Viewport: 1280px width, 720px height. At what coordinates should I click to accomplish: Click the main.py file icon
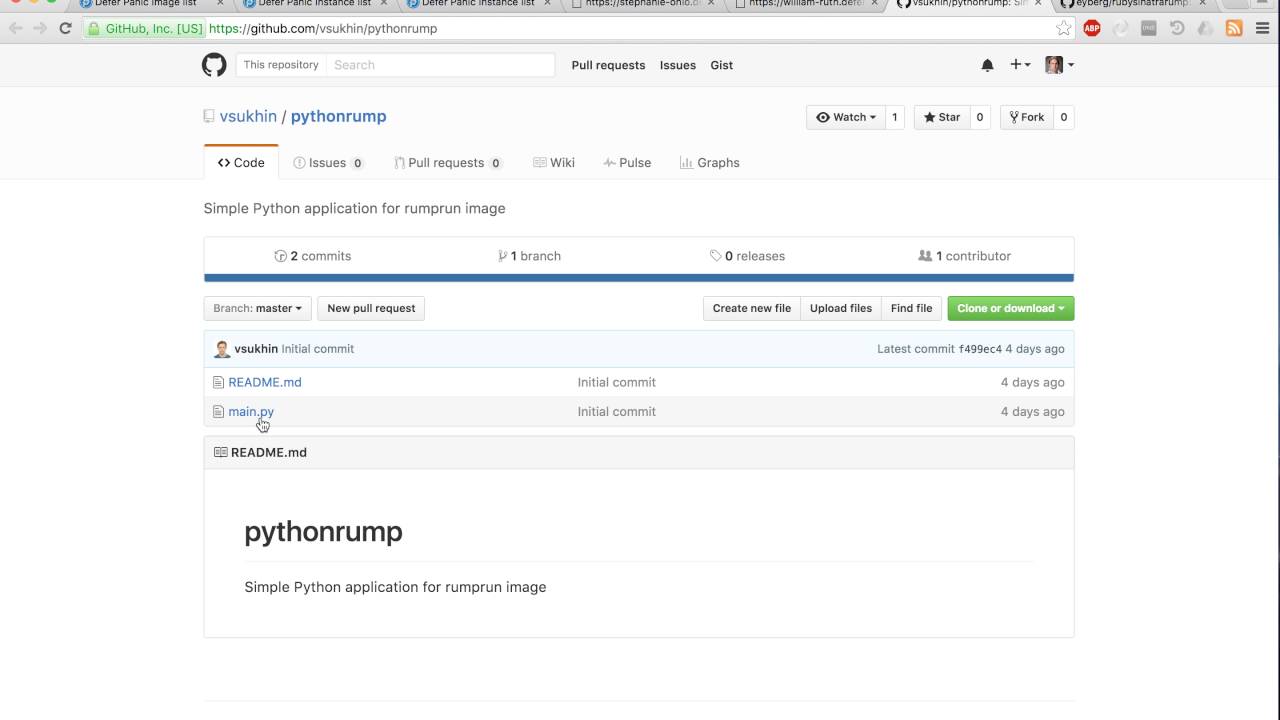(218, 411)
